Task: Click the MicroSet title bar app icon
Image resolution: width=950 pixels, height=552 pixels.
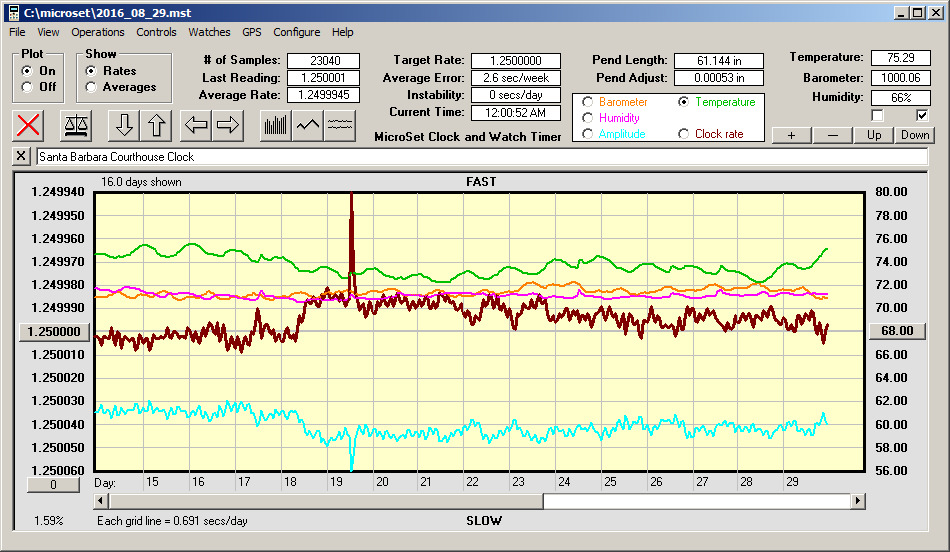Action: pyautogui.click(x=13, y=13)
